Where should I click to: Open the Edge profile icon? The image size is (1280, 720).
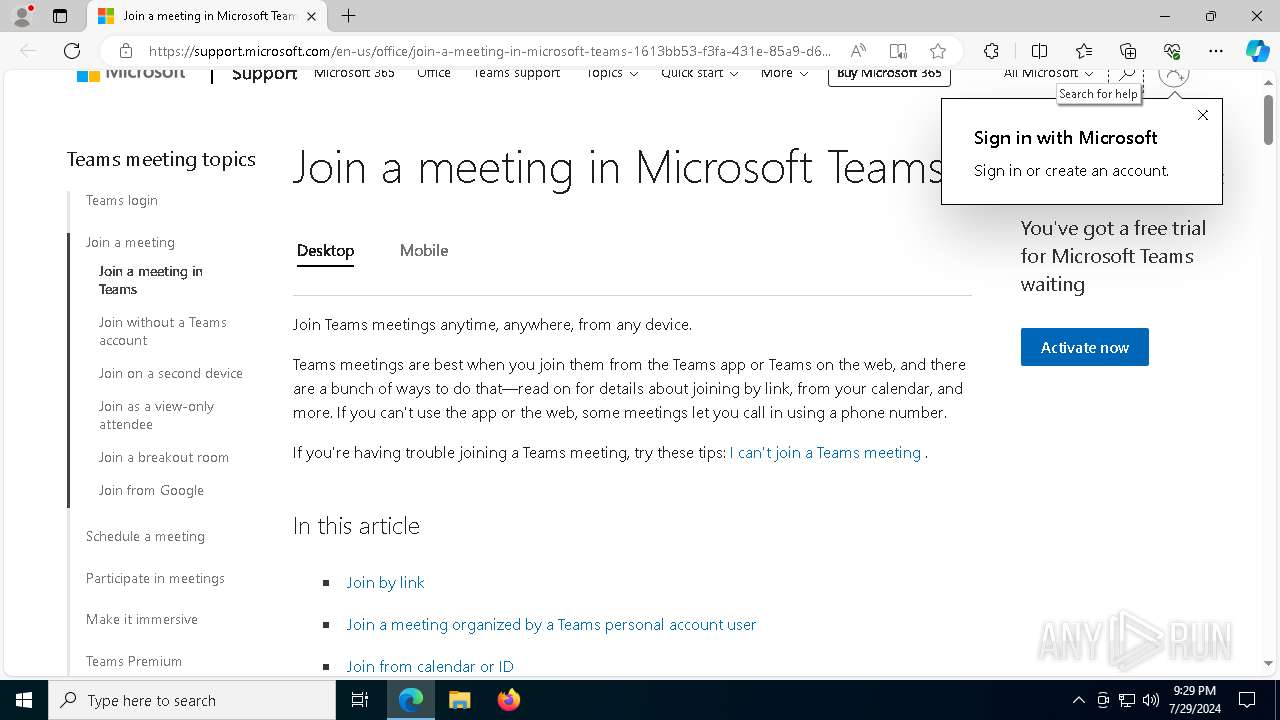(21, 16)
